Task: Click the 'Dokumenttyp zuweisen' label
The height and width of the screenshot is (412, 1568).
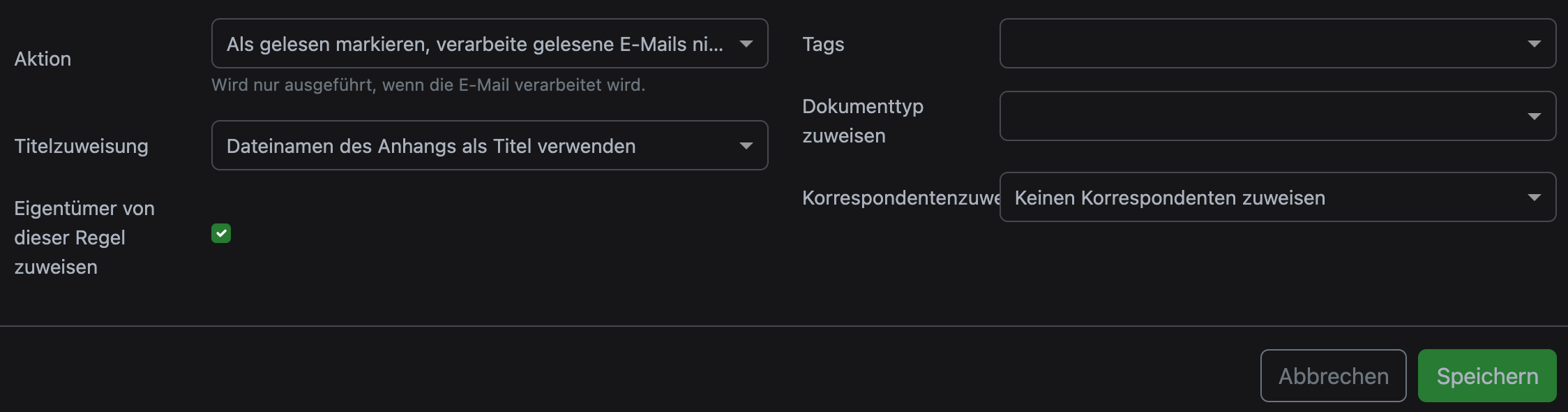Action: (x=862, y=121)
